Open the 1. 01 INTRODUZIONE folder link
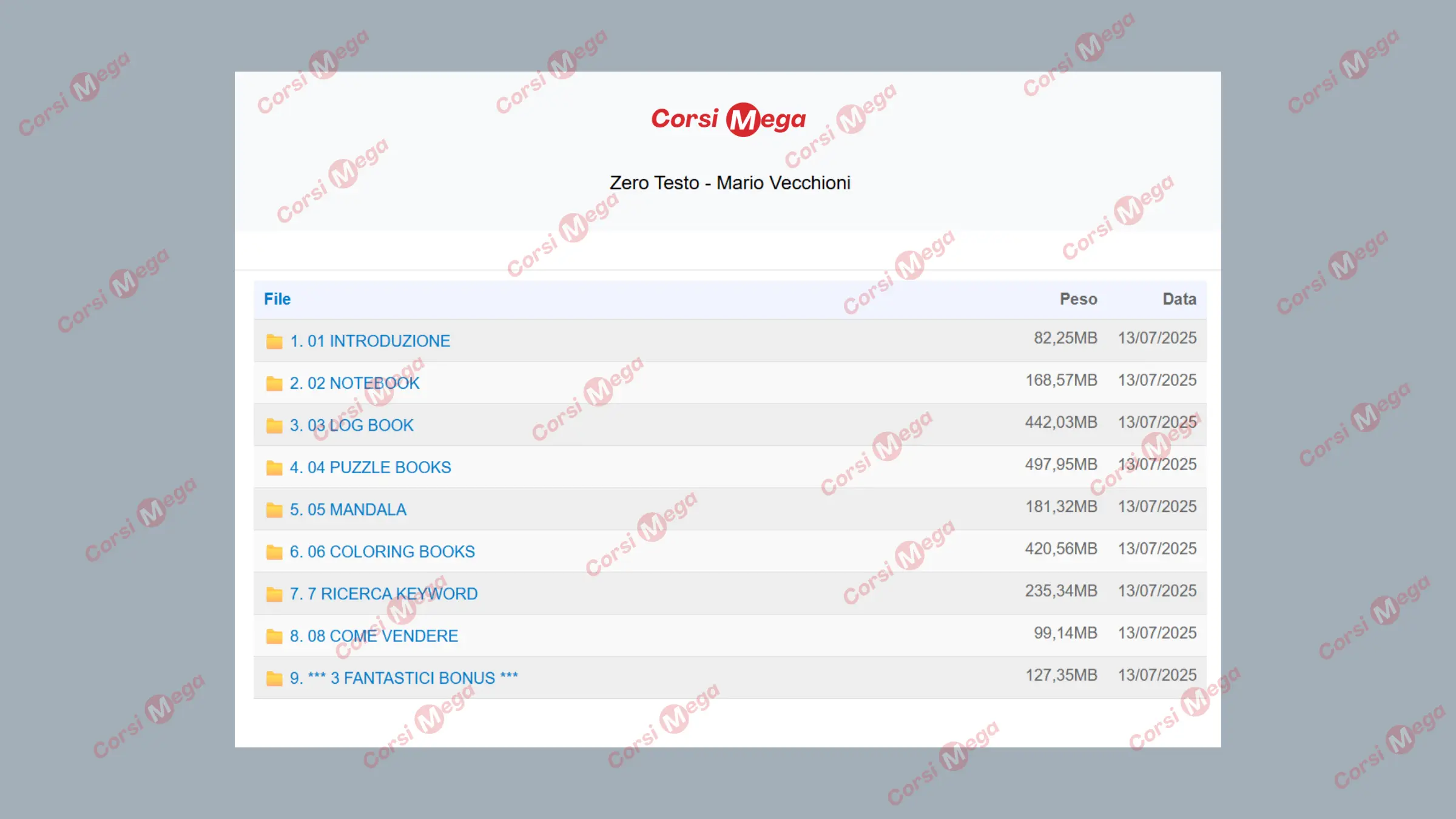 (x=370, y=341)
